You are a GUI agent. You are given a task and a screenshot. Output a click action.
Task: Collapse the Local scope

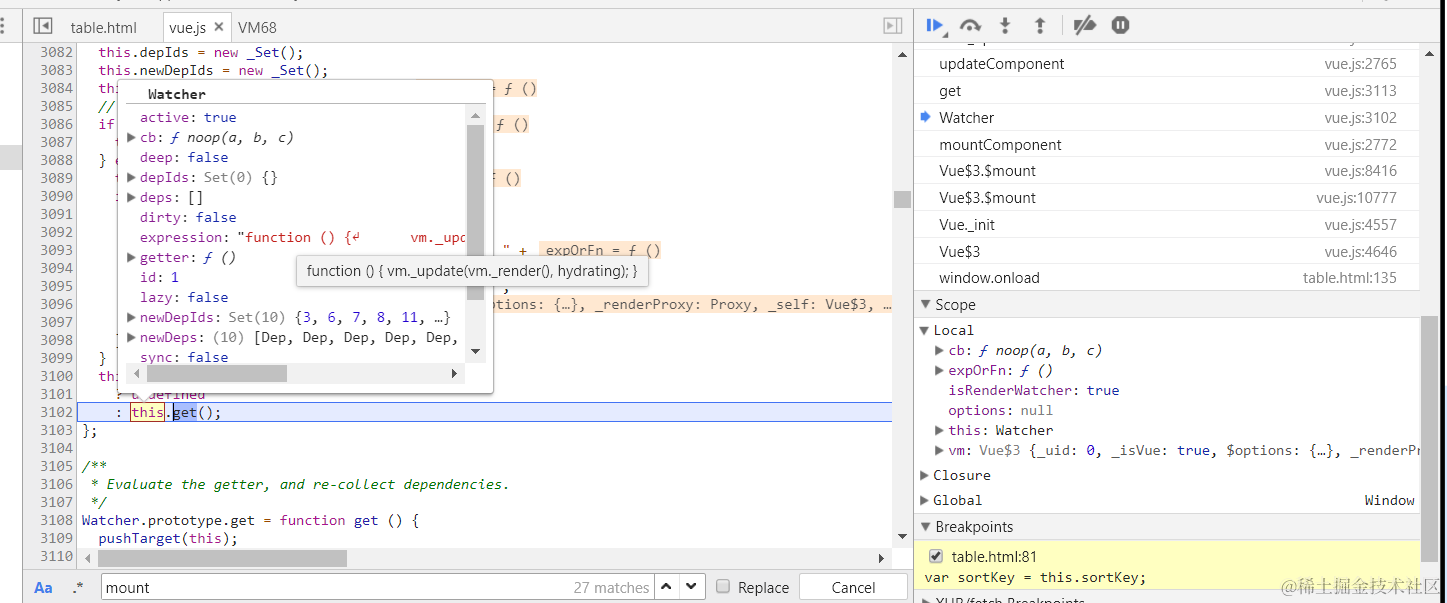[x=924, y=330]
